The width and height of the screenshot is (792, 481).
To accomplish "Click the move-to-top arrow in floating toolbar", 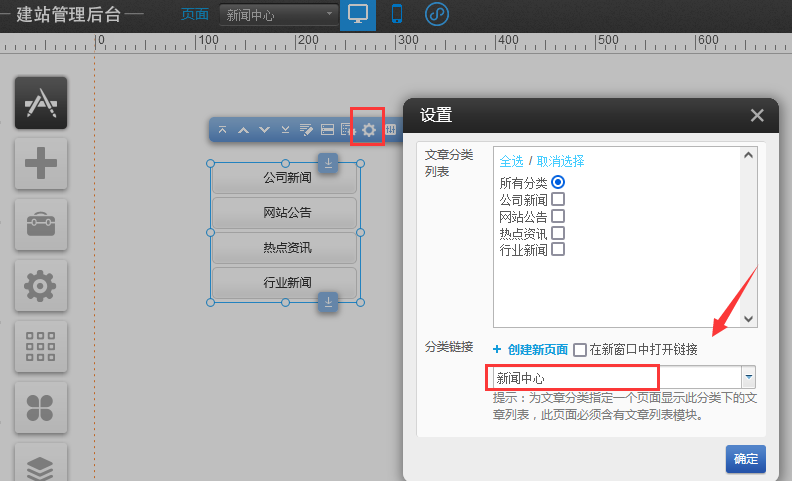I will click(223, 130).
